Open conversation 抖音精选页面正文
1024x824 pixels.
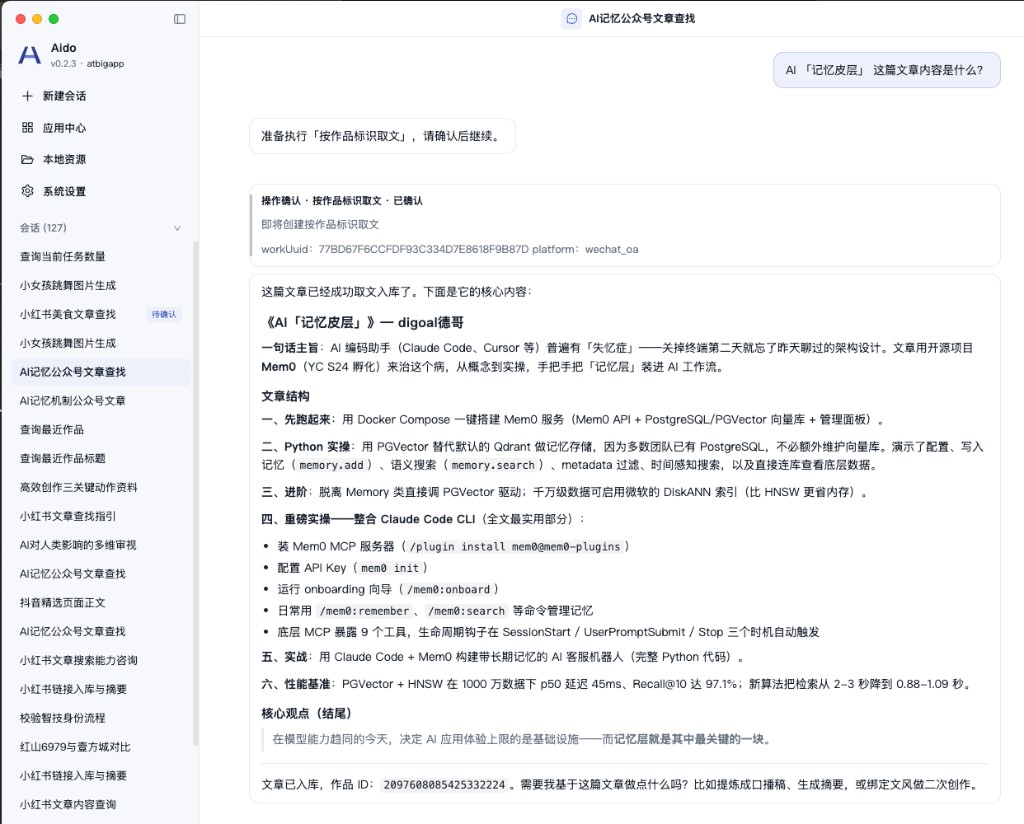pos(101,603)
